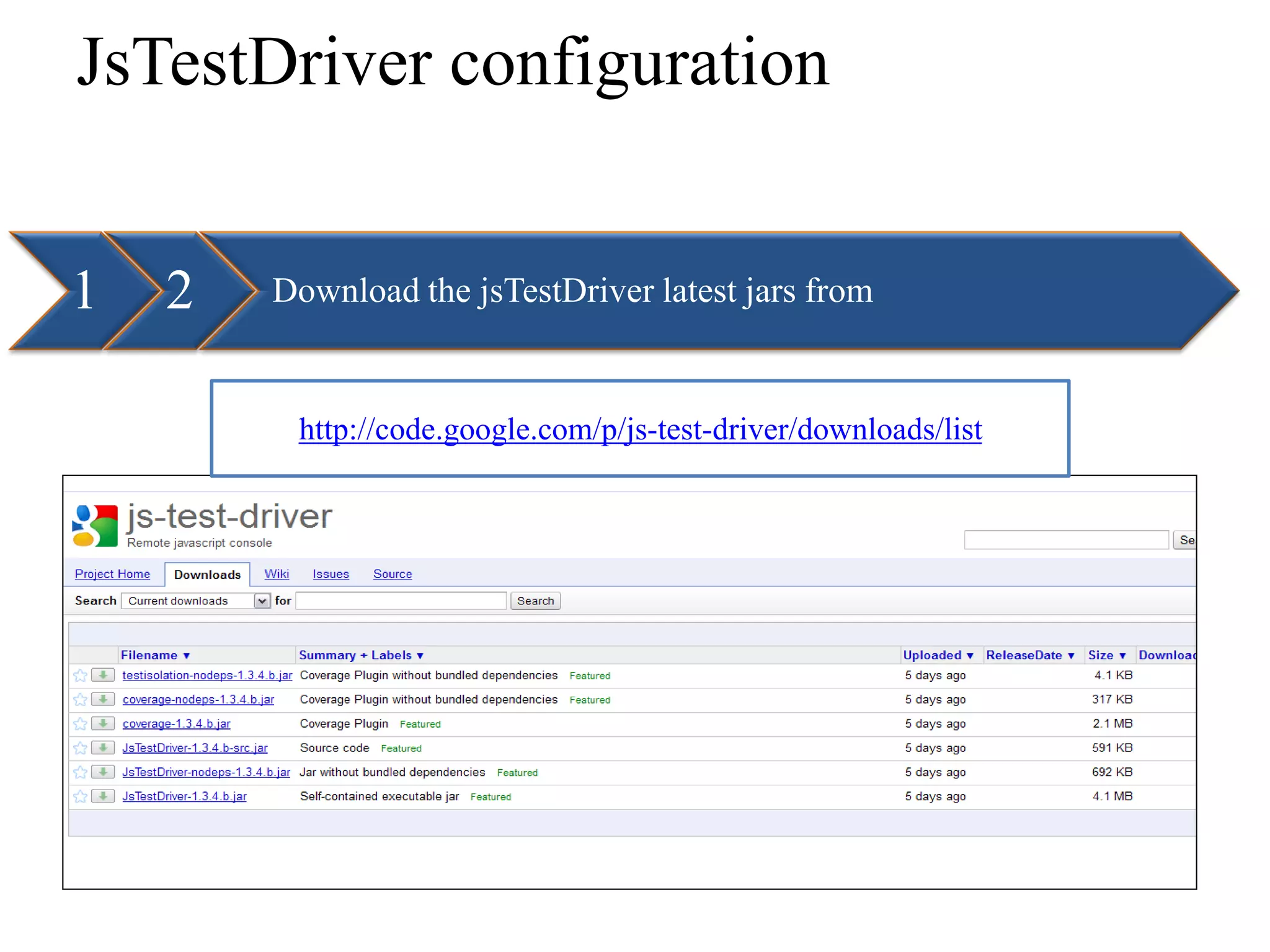Star the JsTestDriver-1.3.4.b-src.jar file
The width and height of the screenshot is (1270, 952).
[80, 748]
